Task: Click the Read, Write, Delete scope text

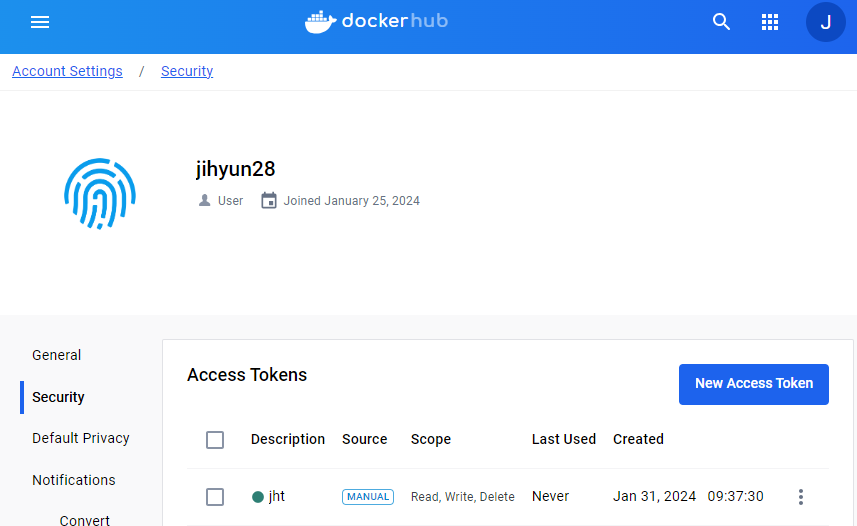Action: point(462,496)
